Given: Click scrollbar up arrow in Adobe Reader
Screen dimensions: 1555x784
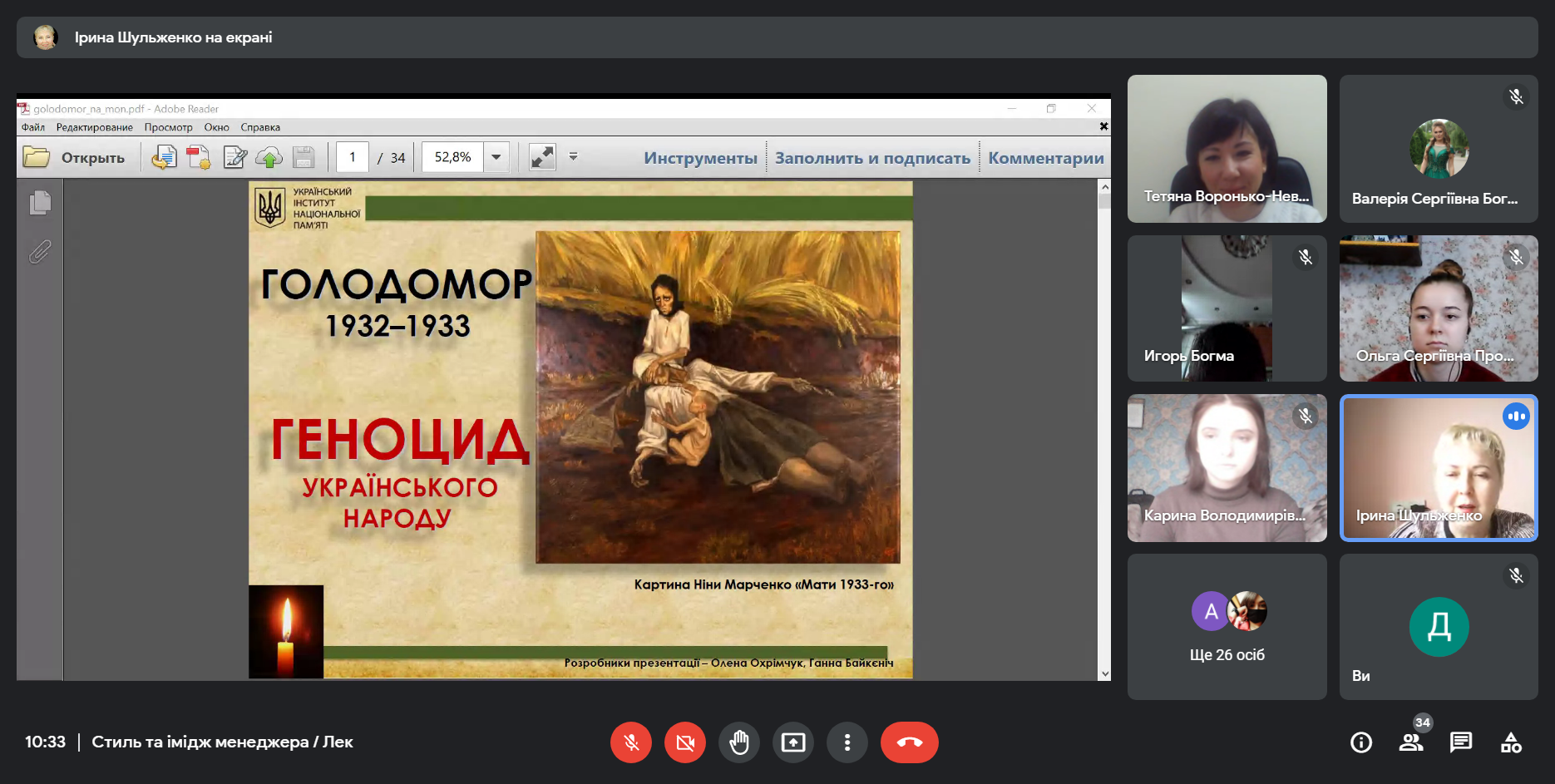Looking at the screenshot, I should 1104,188.
